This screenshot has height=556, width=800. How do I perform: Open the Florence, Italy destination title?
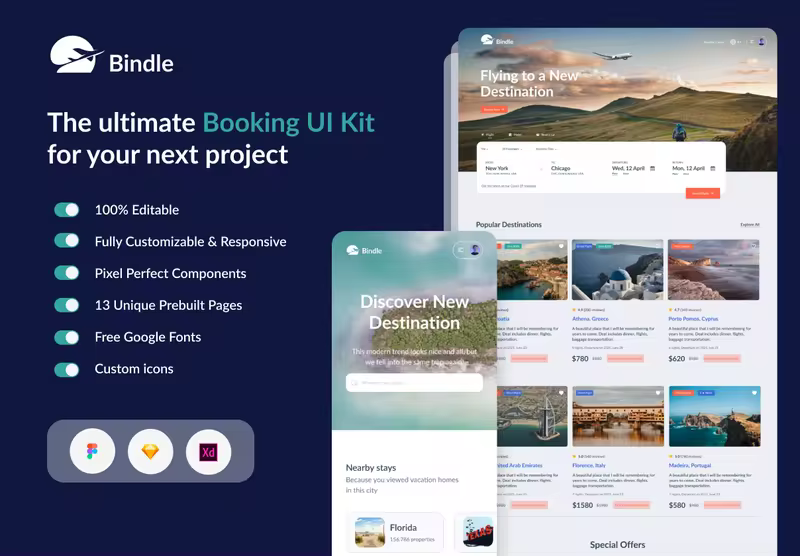589,465
